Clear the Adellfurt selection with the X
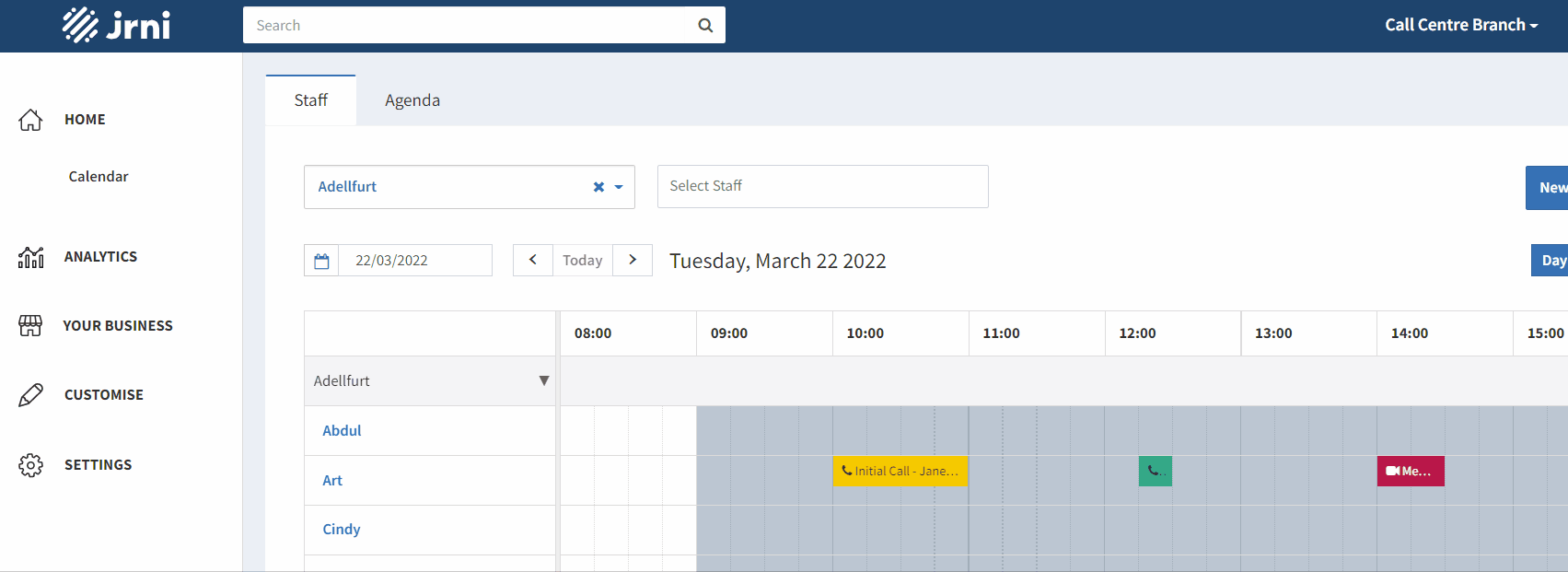1568x572 pixels. pyautogui.click(x=598, y=187)
